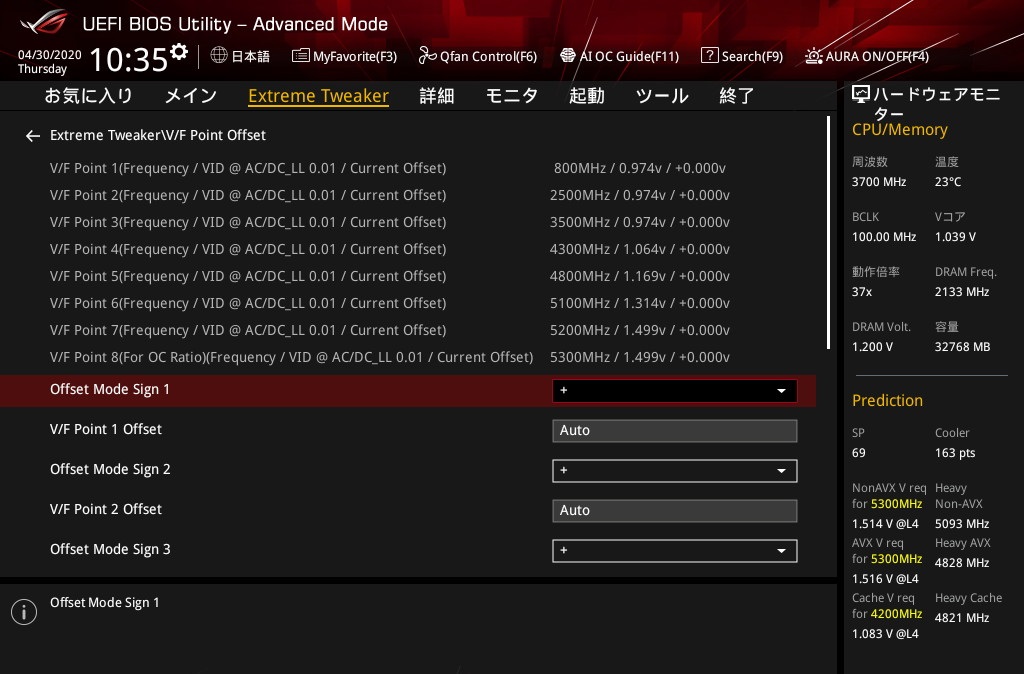Switch to お気に入り tab
This screenshot has height=674, width=1024.
point(88,96)
